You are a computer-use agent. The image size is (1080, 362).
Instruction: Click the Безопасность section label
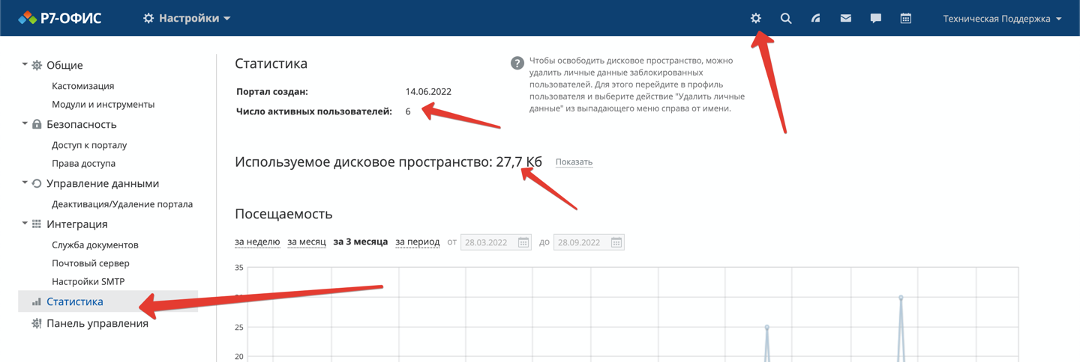[x=81, y=125]
